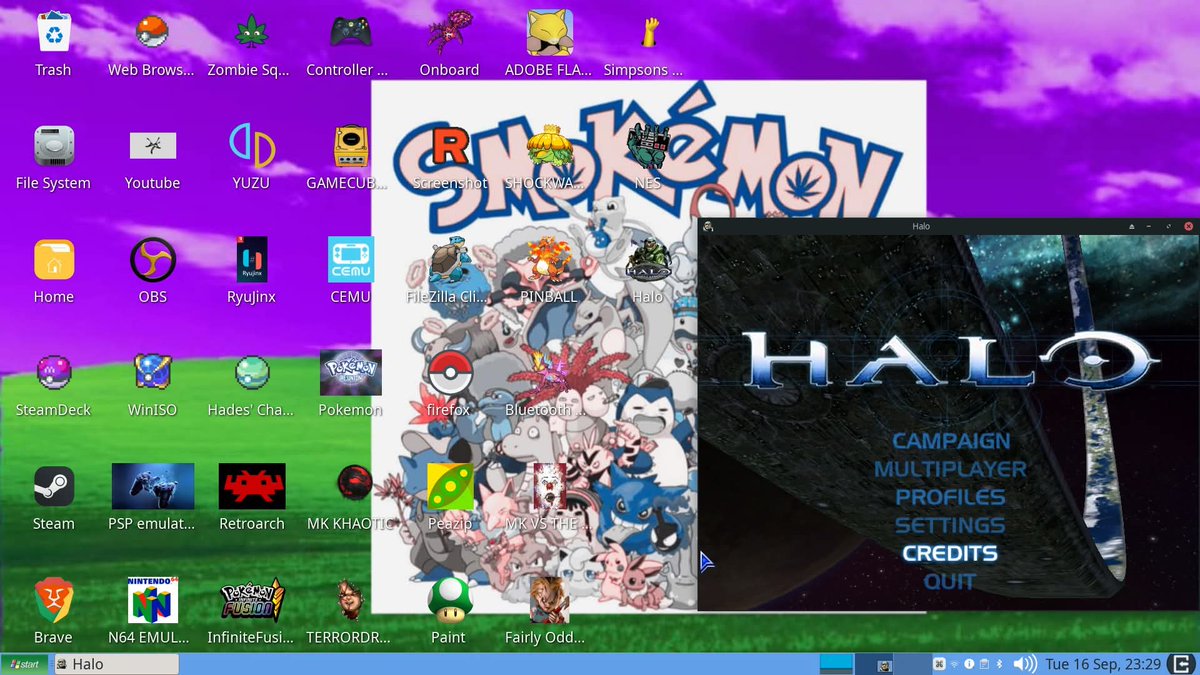Image resolution: width=1200 pixels, height=675 pixels.
Task: Launch the MK VS THE desktop icon
Action: 549,486
